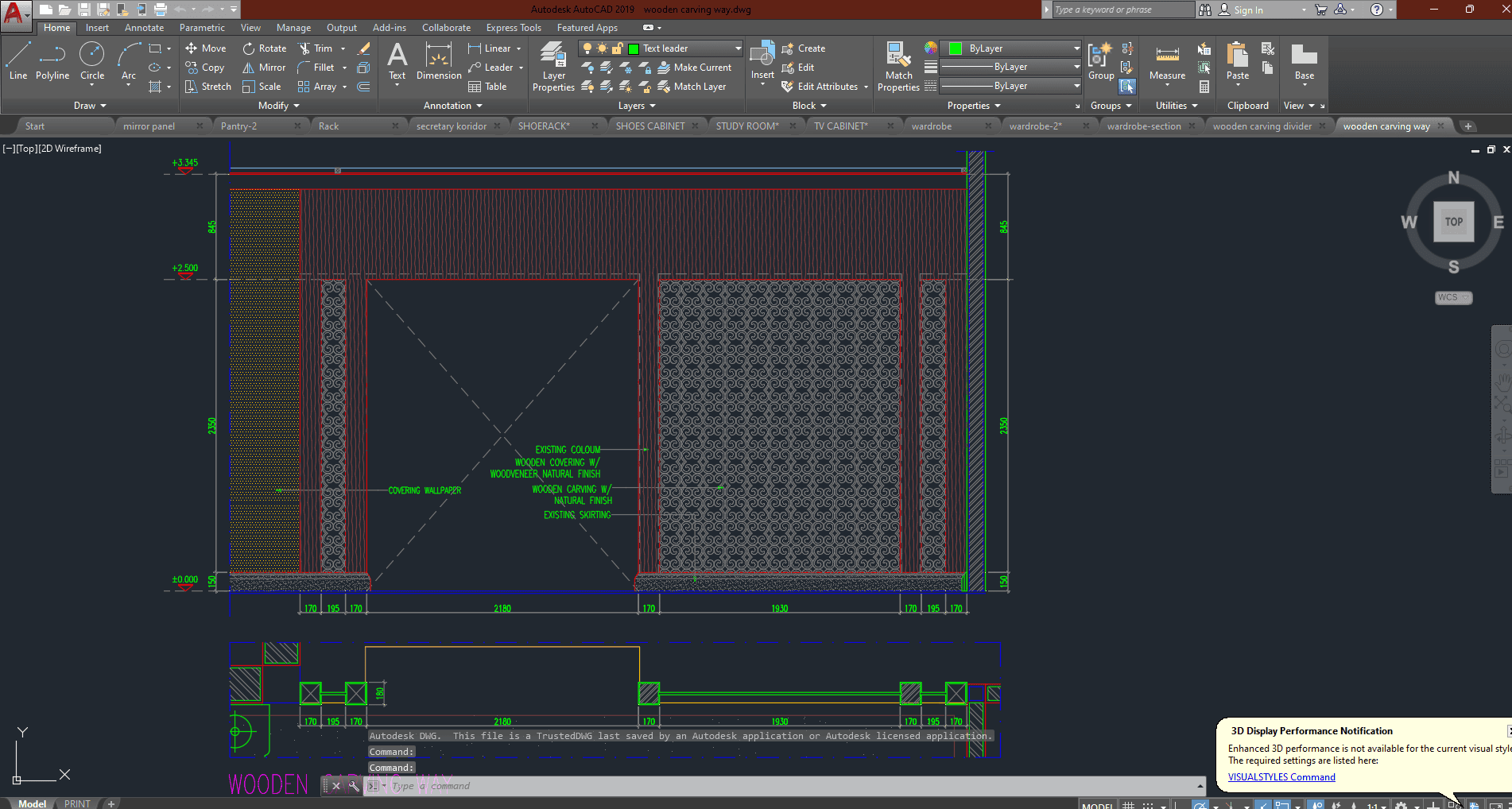Follow the VISUALSTYLES Command link
The height and width of the screenshot is (809, 1512).
1281,777
